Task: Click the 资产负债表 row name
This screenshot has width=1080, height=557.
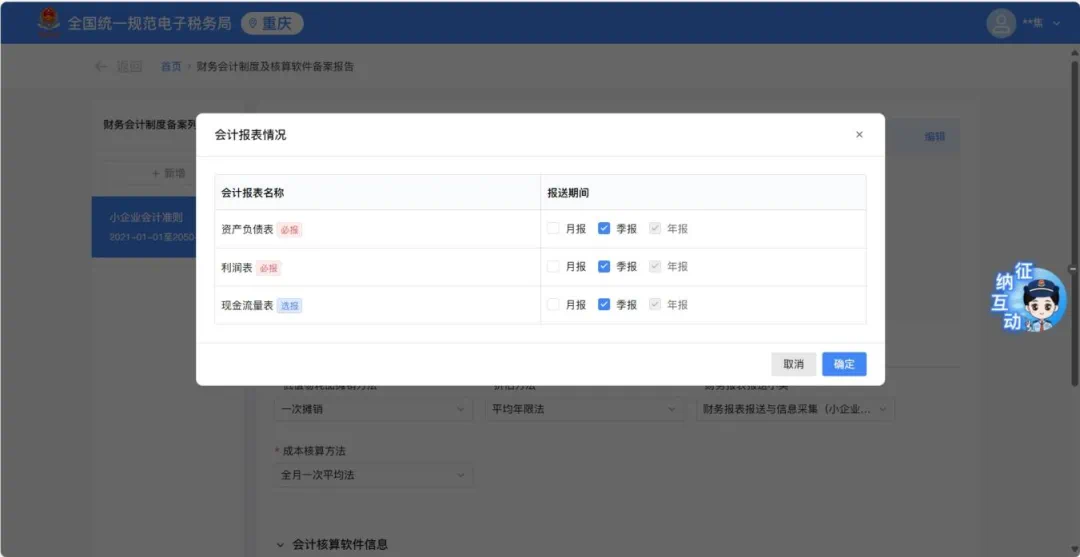Action: coord(247,229)
